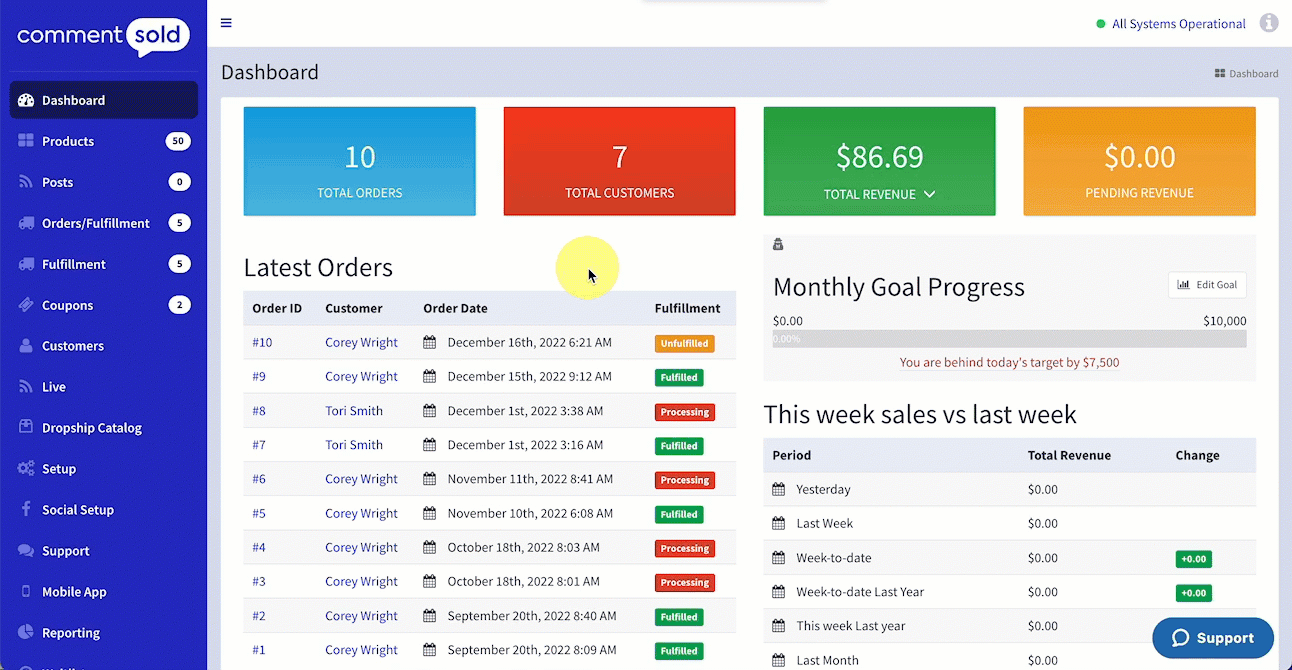Open Tori Smith on order #8
This screenshot has height=670, width=1292.
[x=354, y=410]
